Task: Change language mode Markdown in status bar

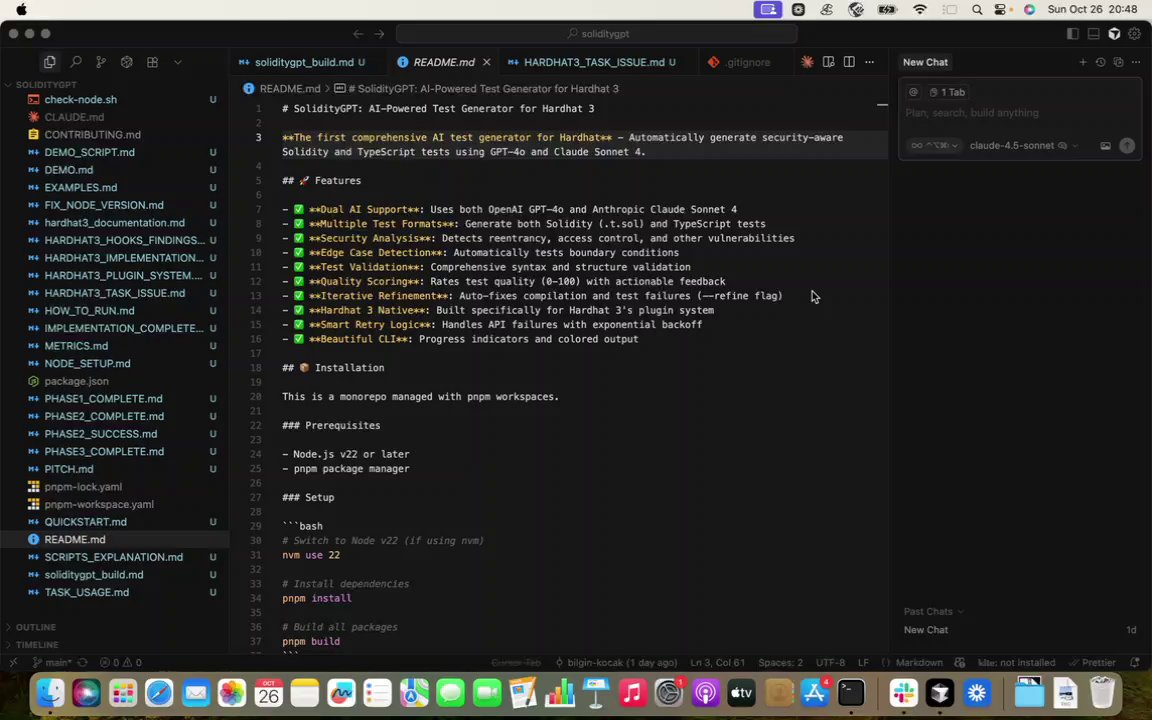Action: click(x=919, y=662)
